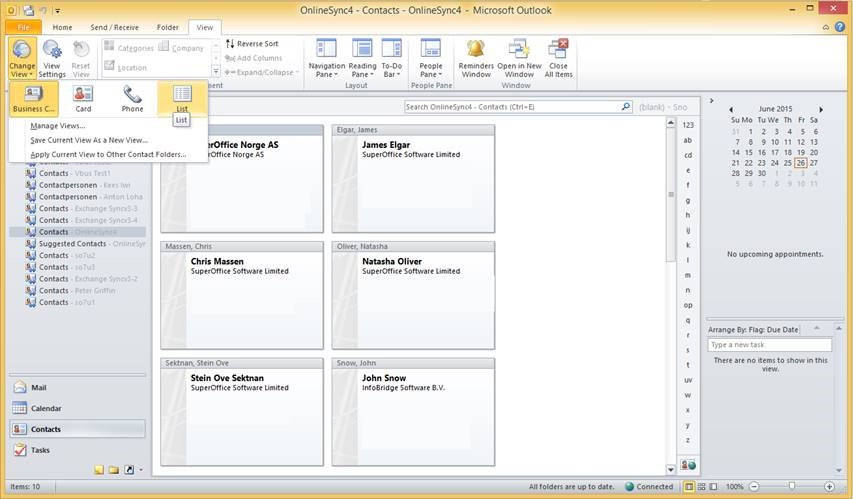Open James Elgar's business card

[x=413, y=178]
